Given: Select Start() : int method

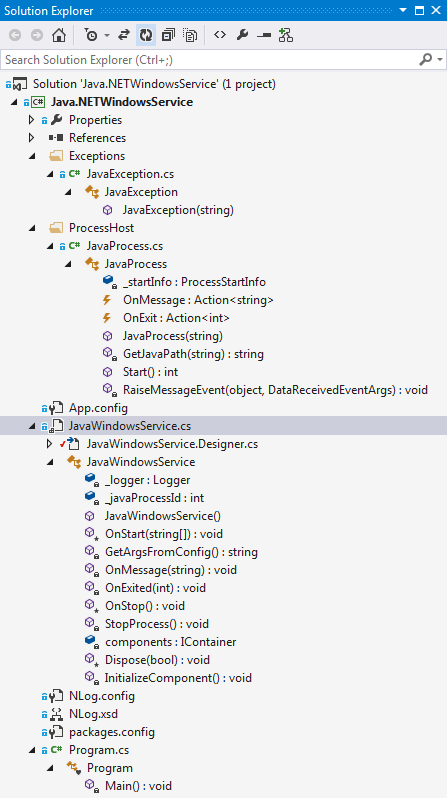Looking at the screenshot, I should 151,372.
